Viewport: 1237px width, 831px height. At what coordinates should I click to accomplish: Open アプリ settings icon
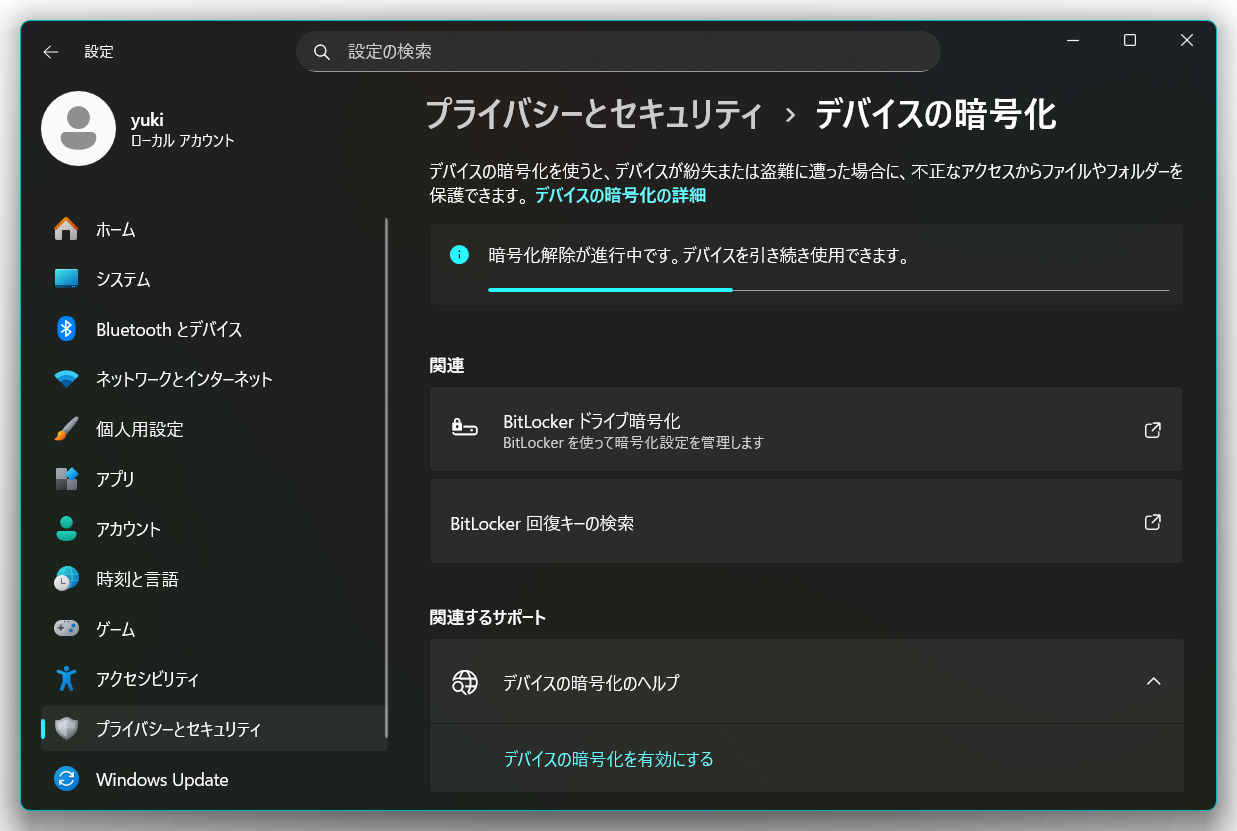coord(66,479)
